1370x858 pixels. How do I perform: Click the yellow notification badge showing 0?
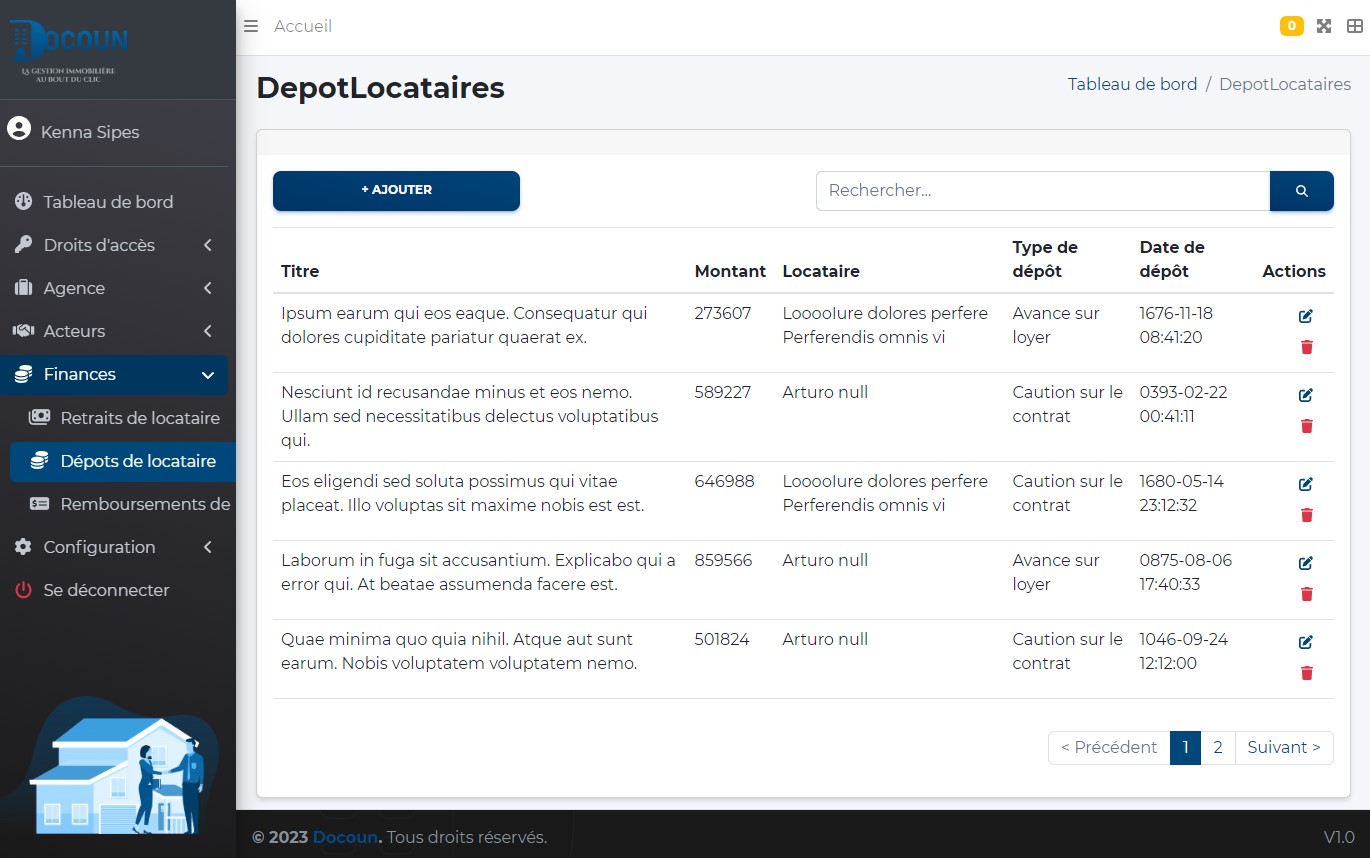click(x=1291, y=26)
